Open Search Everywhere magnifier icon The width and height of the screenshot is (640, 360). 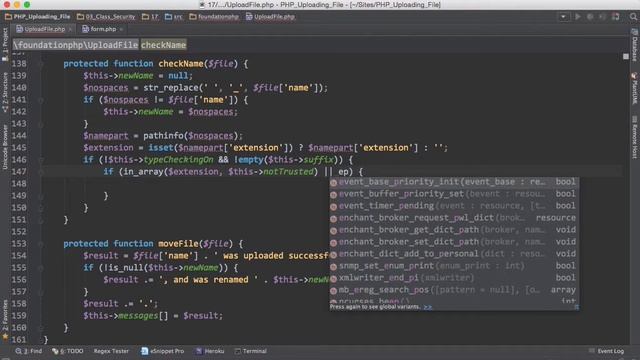(x=633, y=17)
